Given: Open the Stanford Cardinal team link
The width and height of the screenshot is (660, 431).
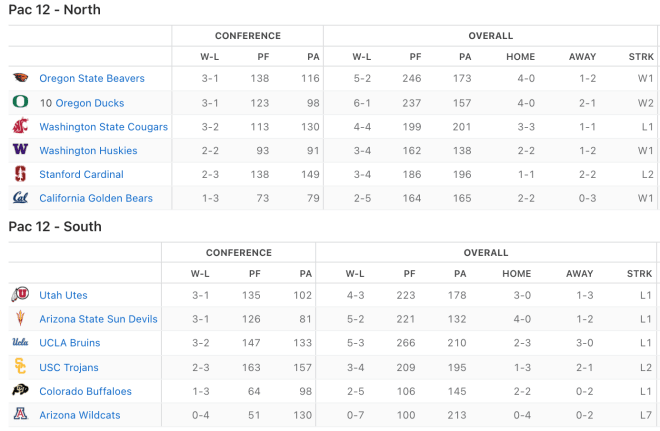Looking at the screenshot, I should [81, 174].
